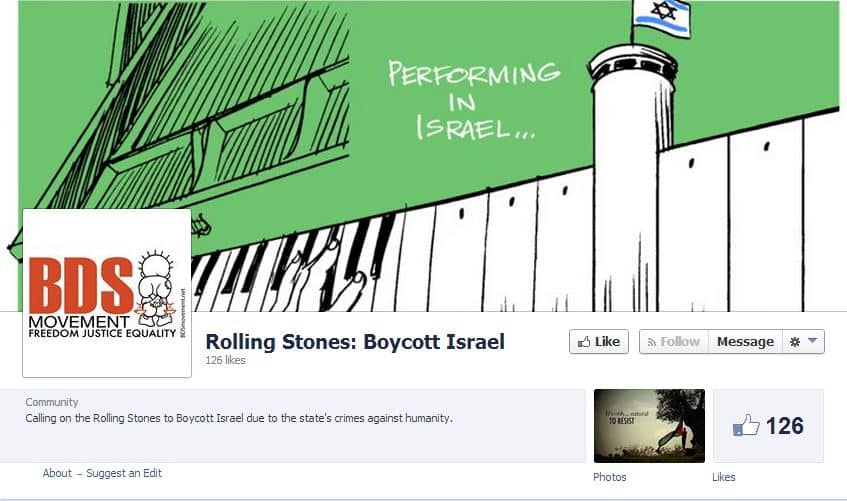Click the thumbs-up Like button
This screenshot has width=847, height=501.
(x=599, y=342)
